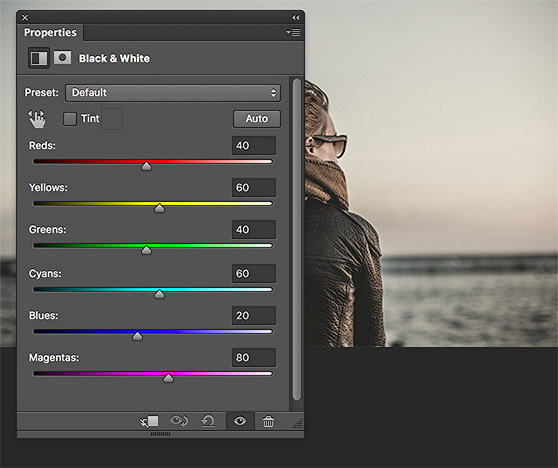
Task: Click the Reds slider handle
Action: point(146,166)
